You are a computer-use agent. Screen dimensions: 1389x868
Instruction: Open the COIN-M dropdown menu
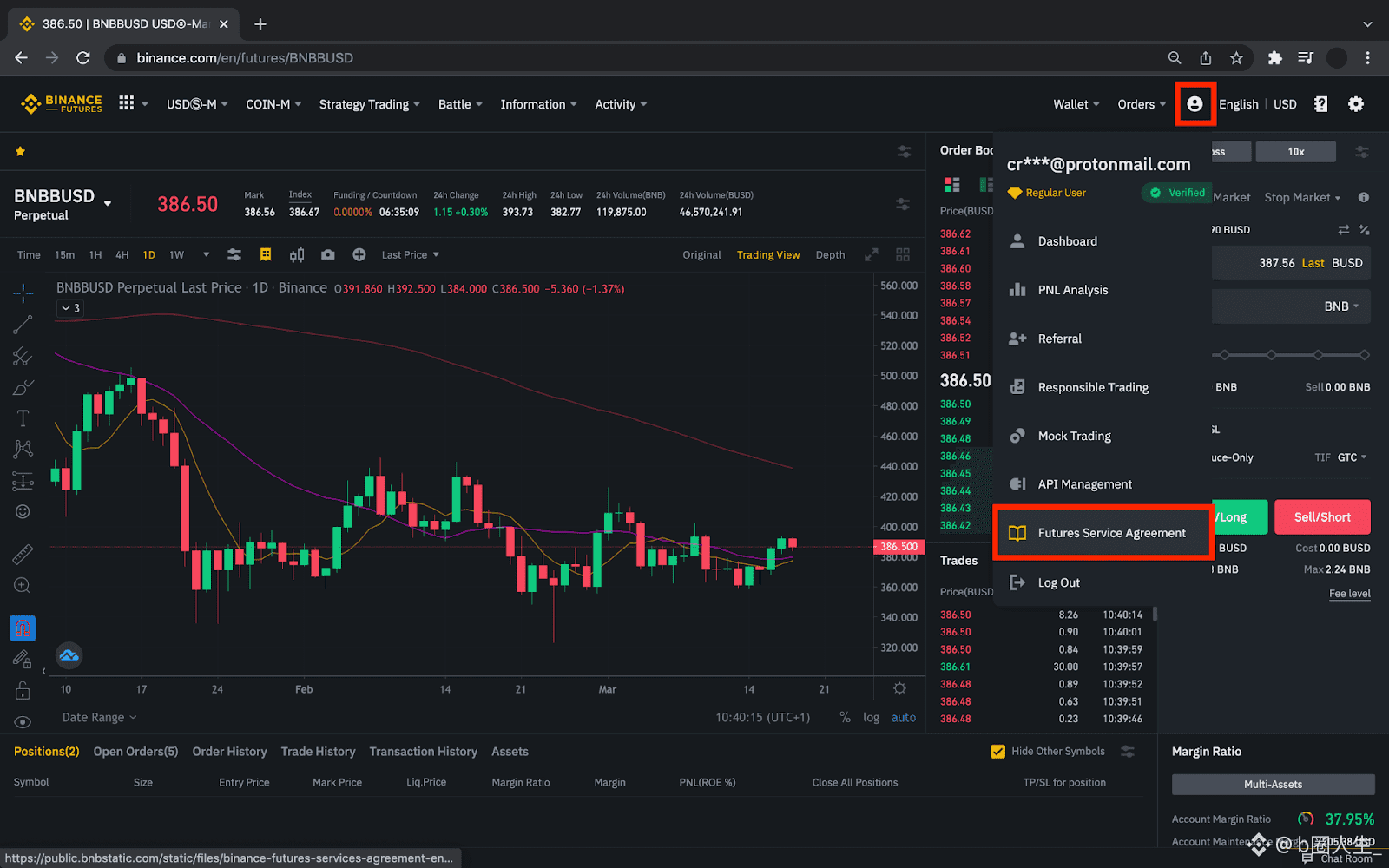[x=273, y=104]
